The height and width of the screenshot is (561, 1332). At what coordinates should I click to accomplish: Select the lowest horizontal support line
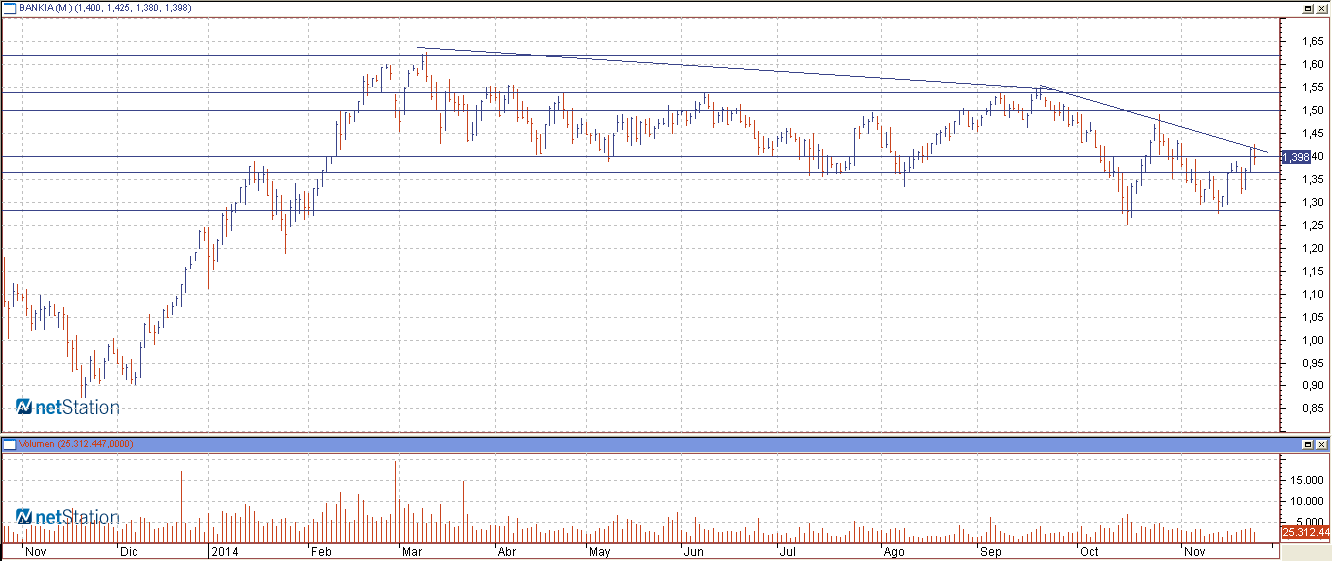(x=640, y=210)
